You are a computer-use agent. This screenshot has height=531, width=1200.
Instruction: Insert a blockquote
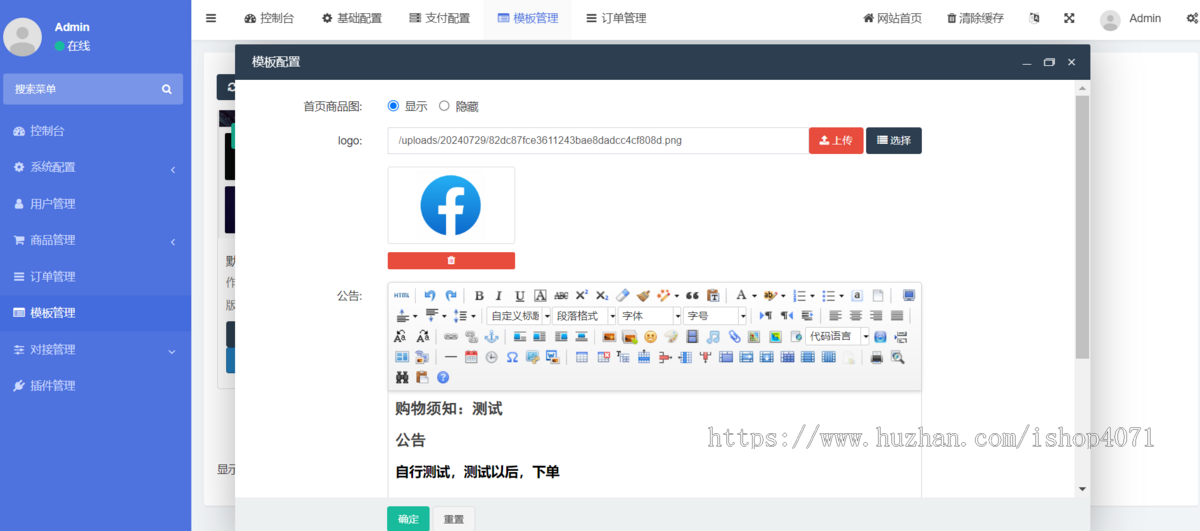[692, 296]
